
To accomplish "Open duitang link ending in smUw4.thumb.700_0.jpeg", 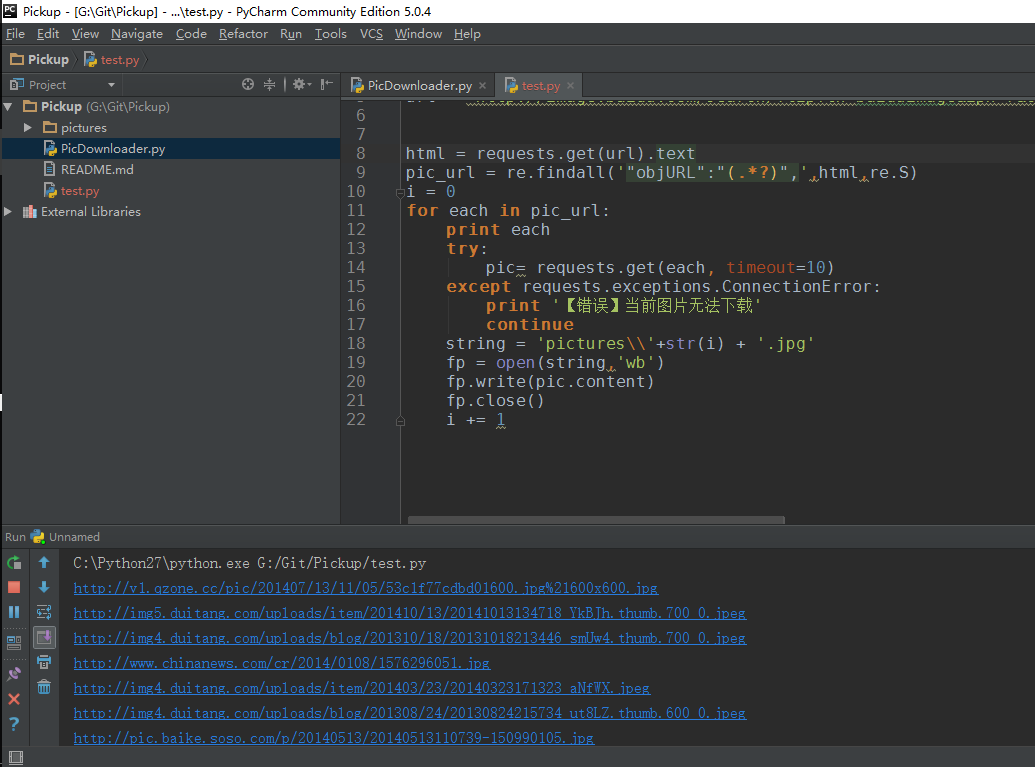I will point(410,638).
